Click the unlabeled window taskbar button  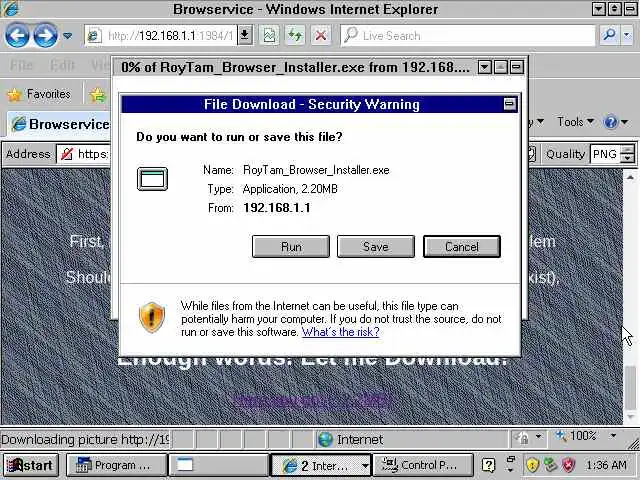tap(218, 465)
